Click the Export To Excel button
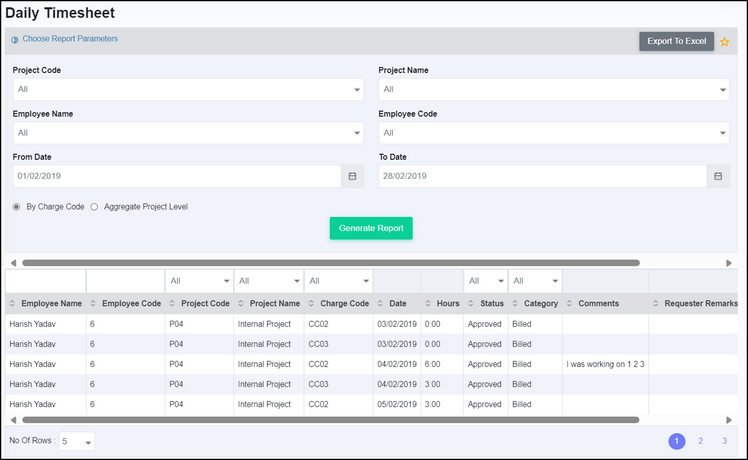Image resolution: width=748 pixels, height=460 pixels. coord(676,41)
